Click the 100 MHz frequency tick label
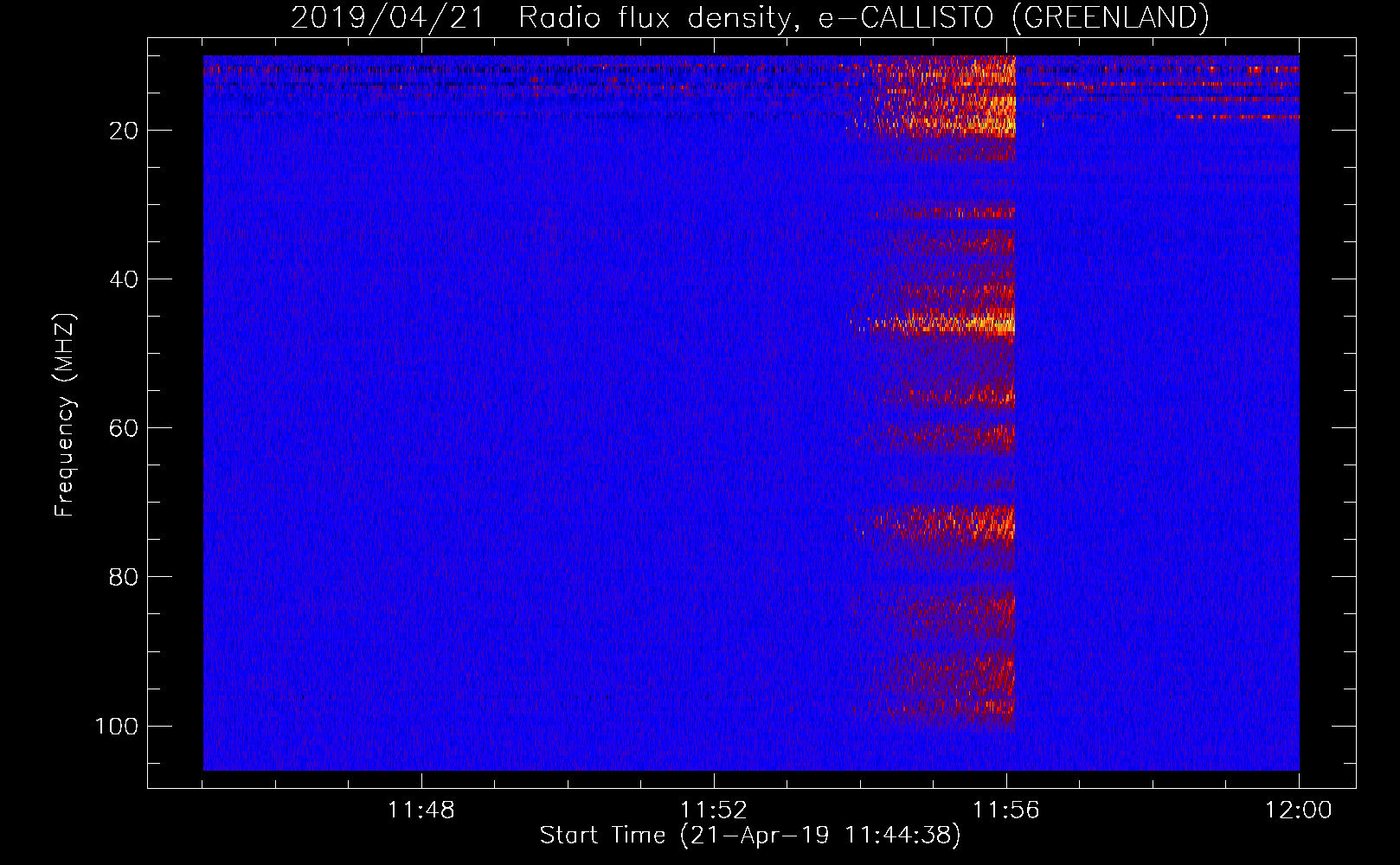The image size is (1400, 865). [117, 726]
